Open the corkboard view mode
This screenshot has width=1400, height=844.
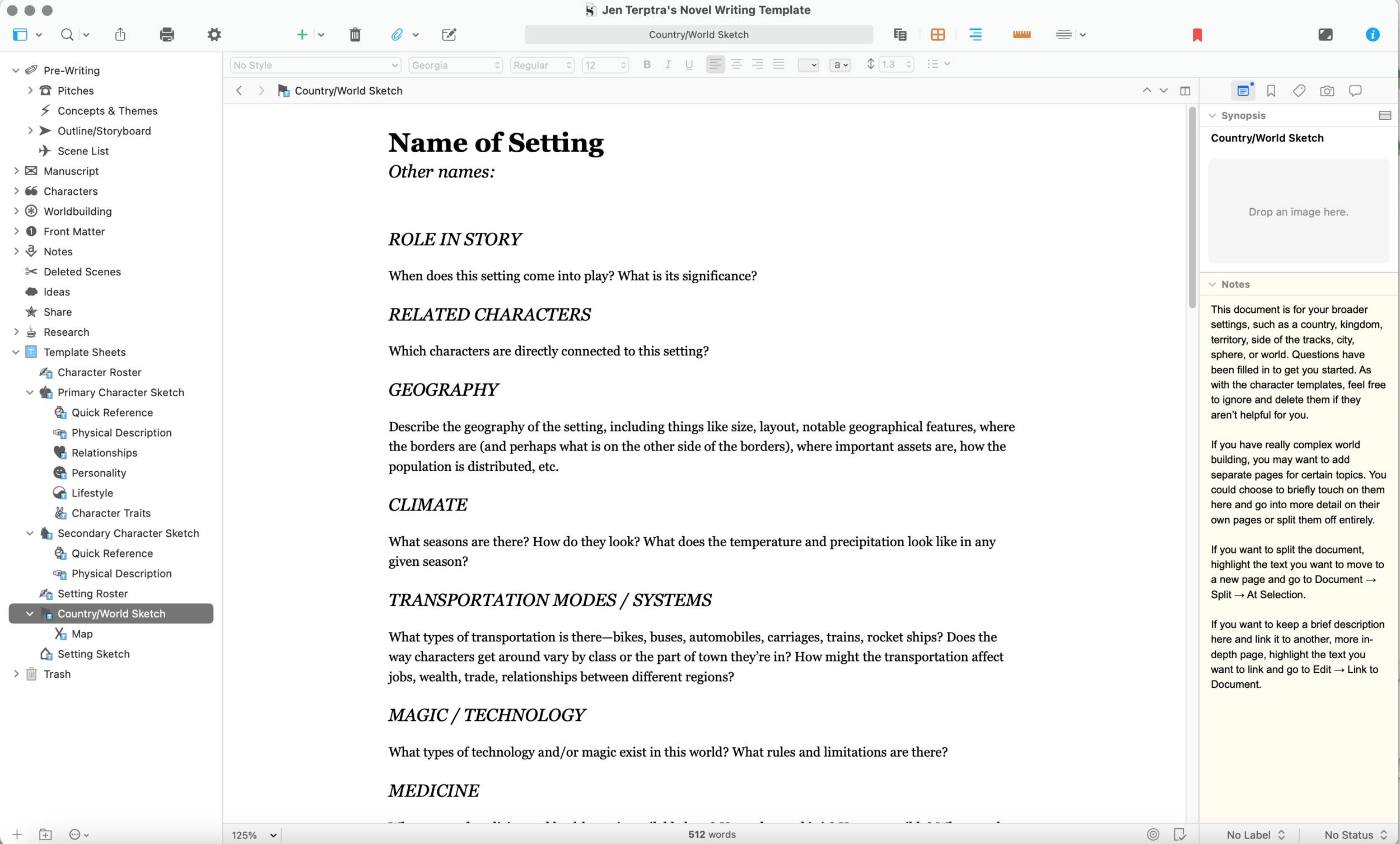(937, 35)
